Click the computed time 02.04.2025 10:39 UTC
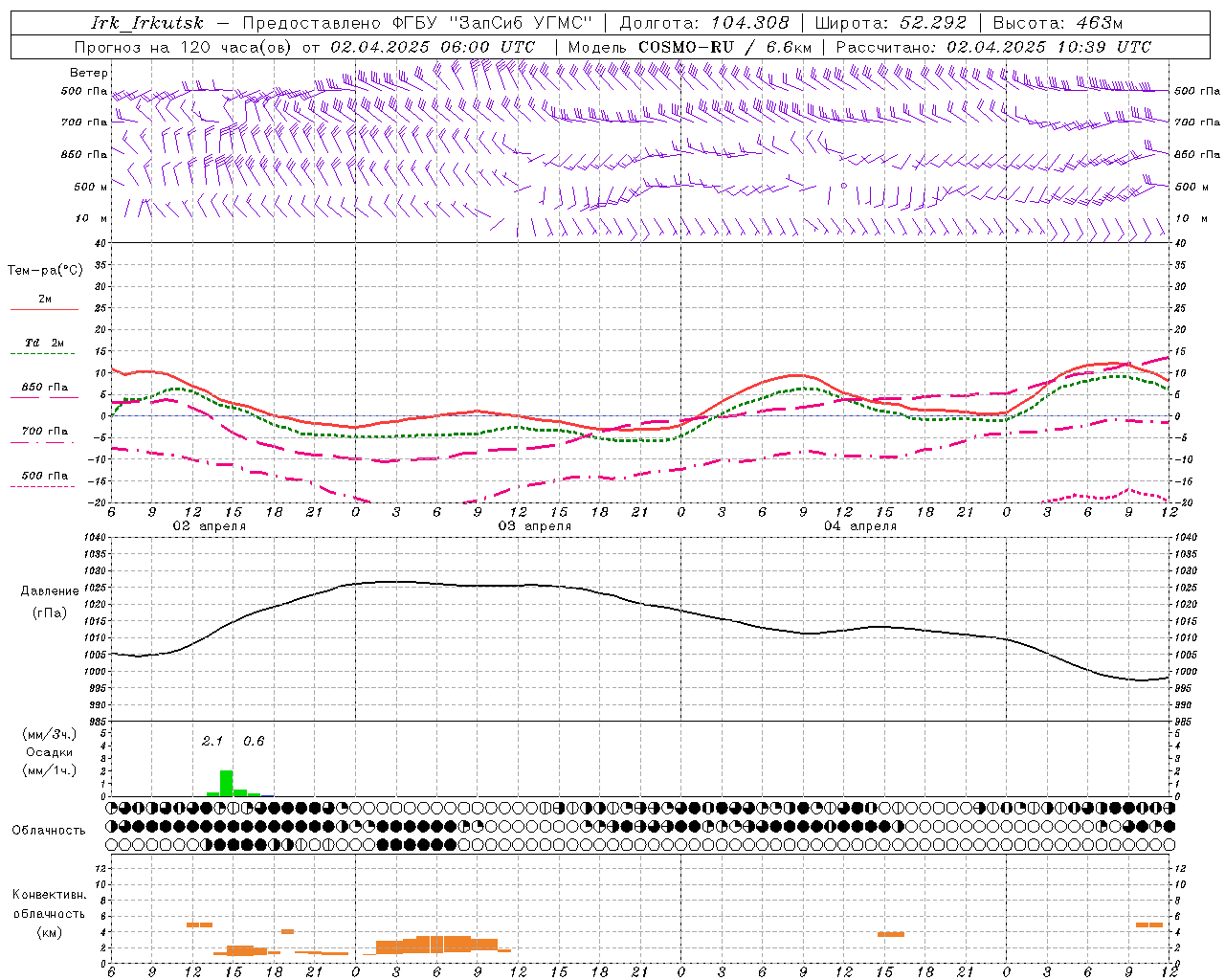 (1049, 47)
